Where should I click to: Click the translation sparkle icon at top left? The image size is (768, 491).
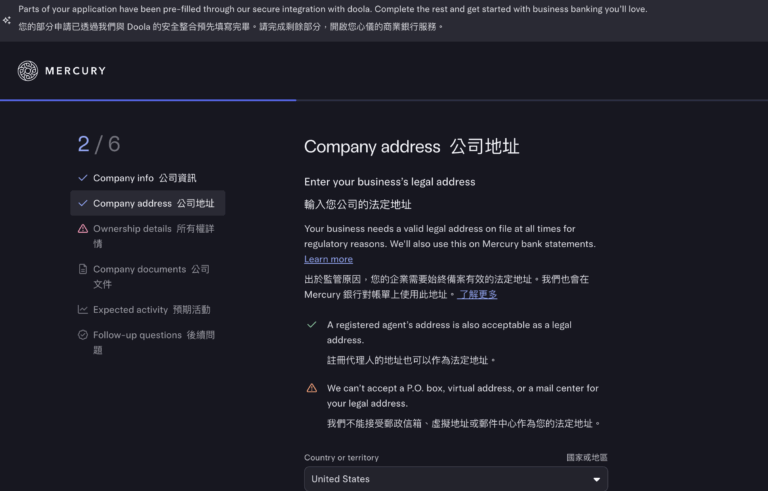7,19
